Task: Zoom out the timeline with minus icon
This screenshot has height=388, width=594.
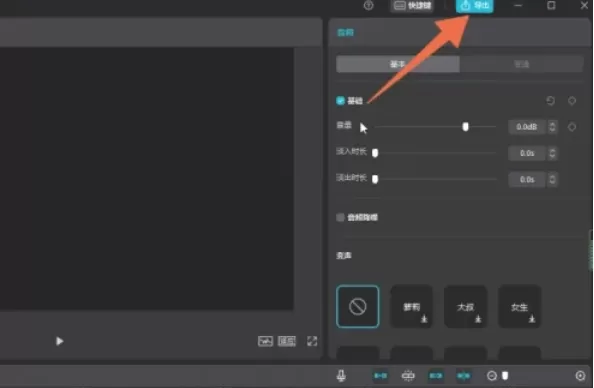Action: (492, 375)
